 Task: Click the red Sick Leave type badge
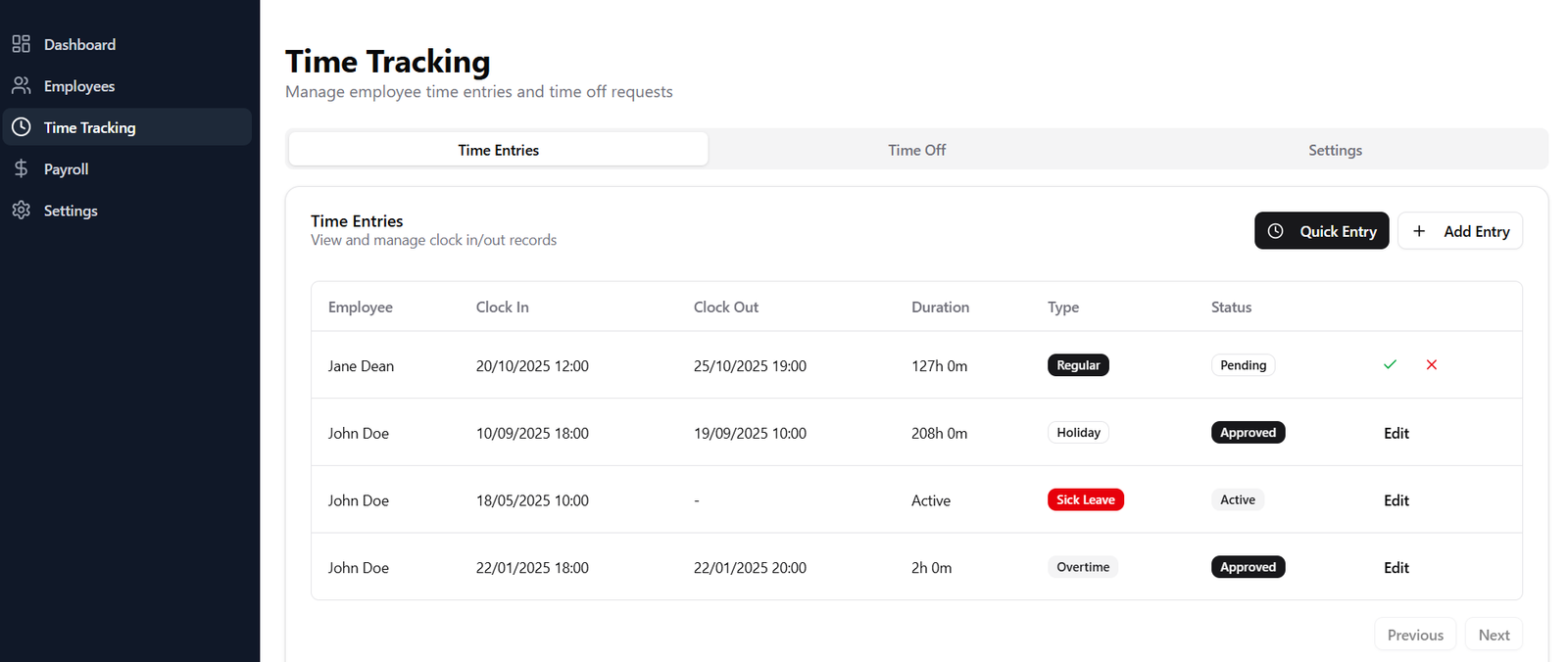point(1085,499)
